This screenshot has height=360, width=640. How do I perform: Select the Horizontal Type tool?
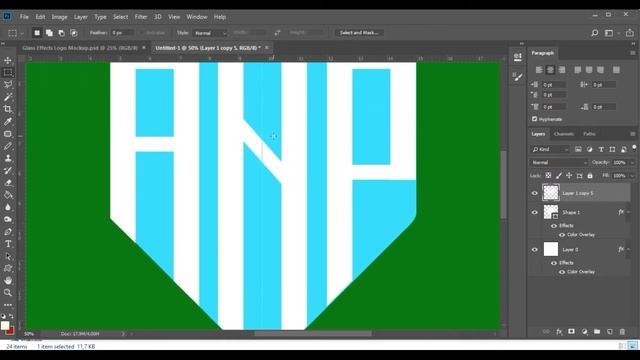point(8,244)
